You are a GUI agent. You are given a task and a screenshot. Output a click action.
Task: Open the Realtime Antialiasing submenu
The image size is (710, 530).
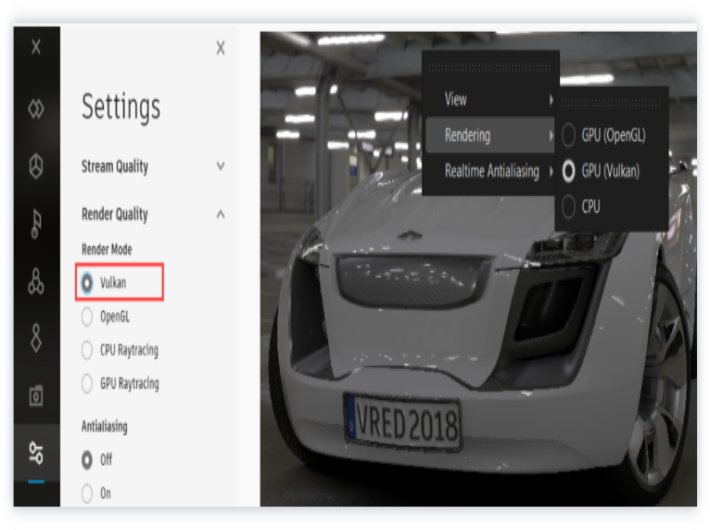491,171
